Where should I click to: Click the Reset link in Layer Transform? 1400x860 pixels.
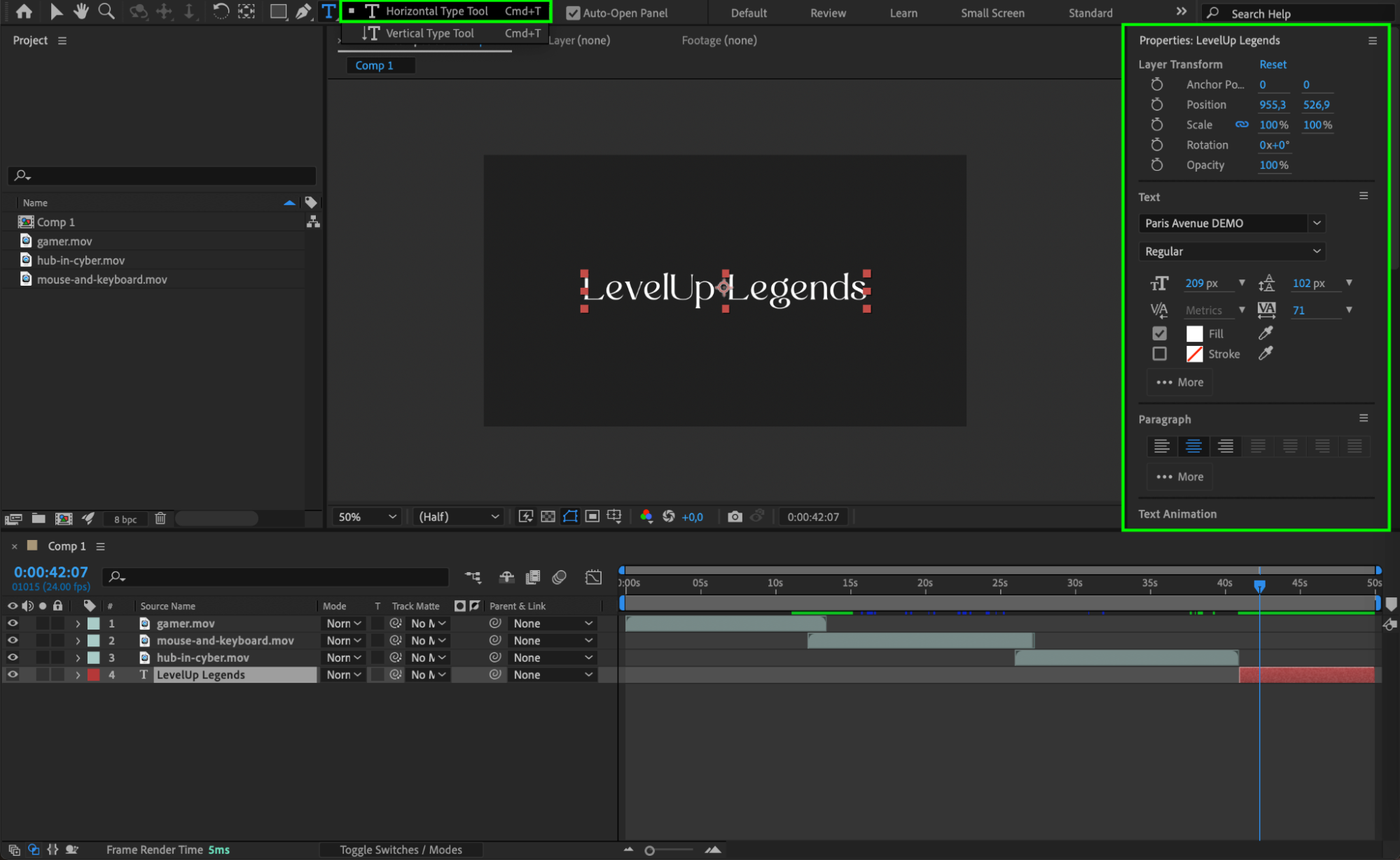point(1273,64)
